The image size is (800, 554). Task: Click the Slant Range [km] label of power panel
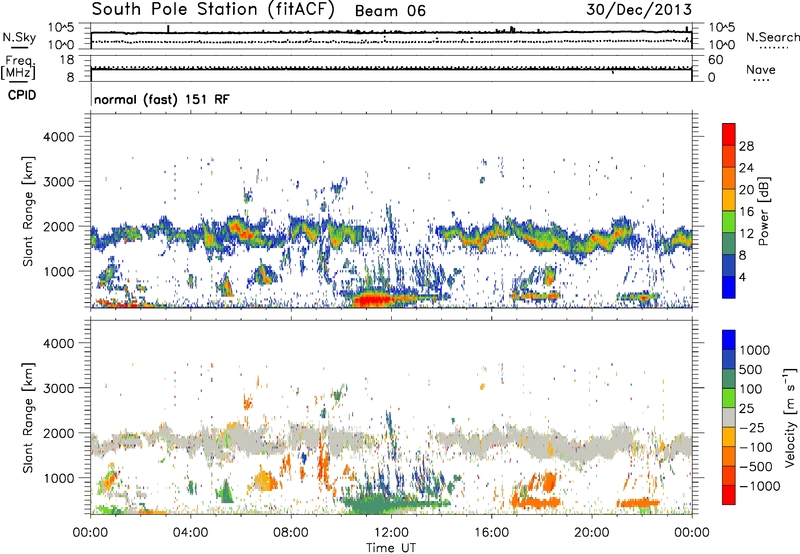tap(28, 211)
